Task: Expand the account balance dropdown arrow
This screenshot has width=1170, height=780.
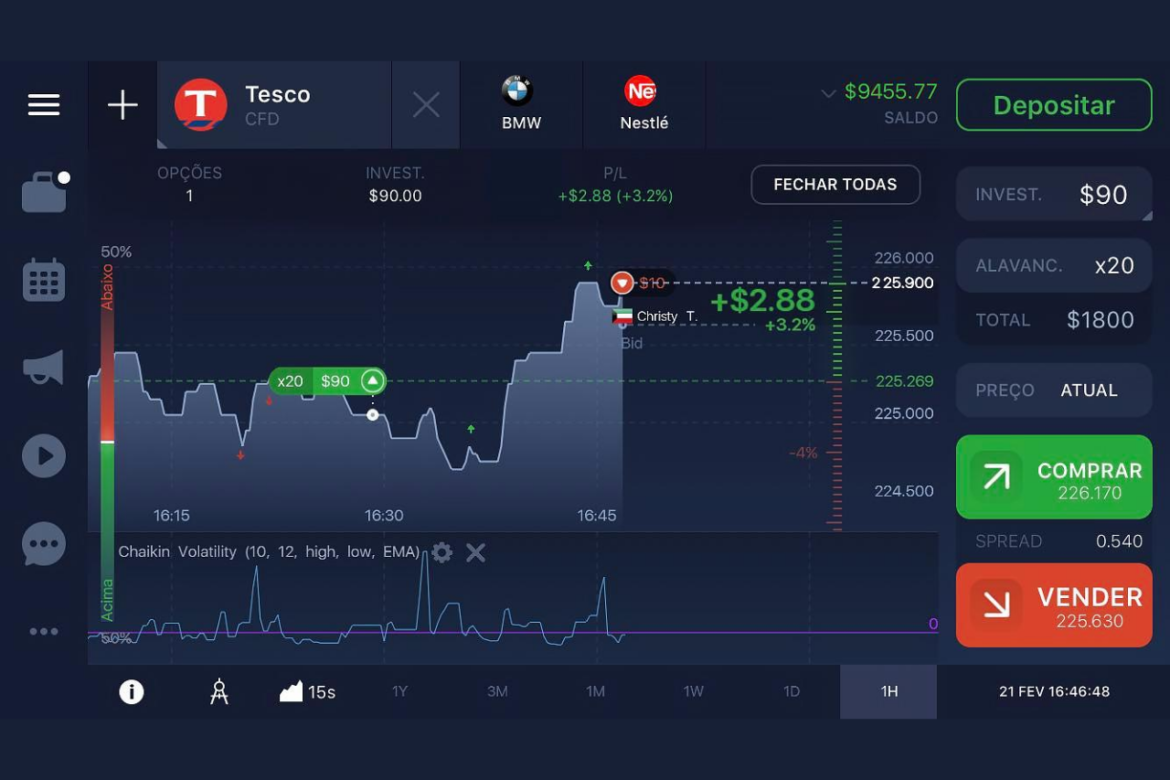Action: [x=828, y=93]
